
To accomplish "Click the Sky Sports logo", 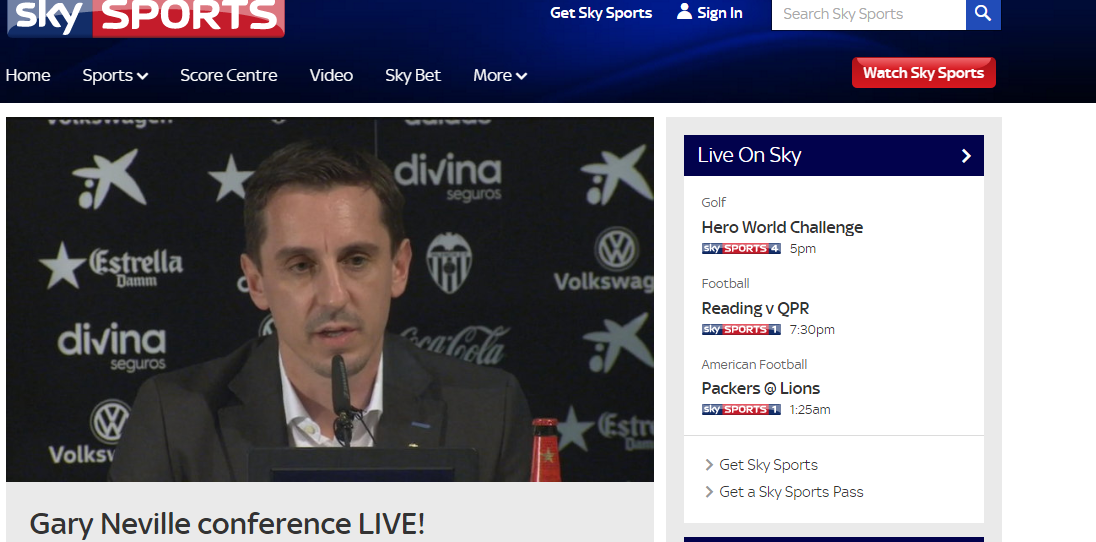I will (x=146, y=17).
